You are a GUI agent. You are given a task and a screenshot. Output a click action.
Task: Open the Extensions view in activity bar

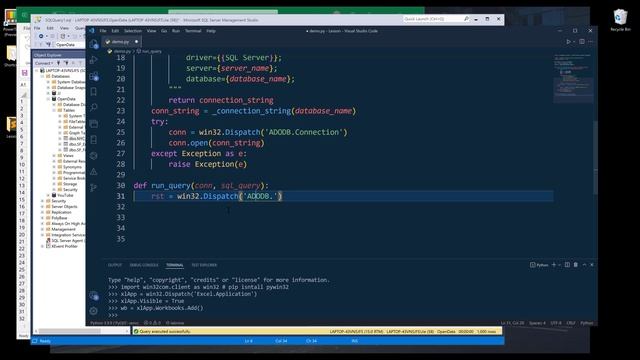(94, 76)
